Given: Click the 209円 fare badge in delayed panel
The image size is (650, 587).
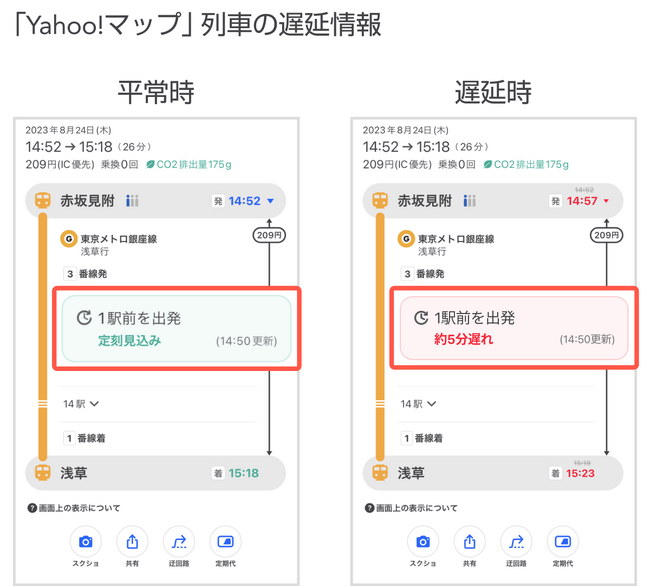Looking at the screenshot, I should point(606,235).
